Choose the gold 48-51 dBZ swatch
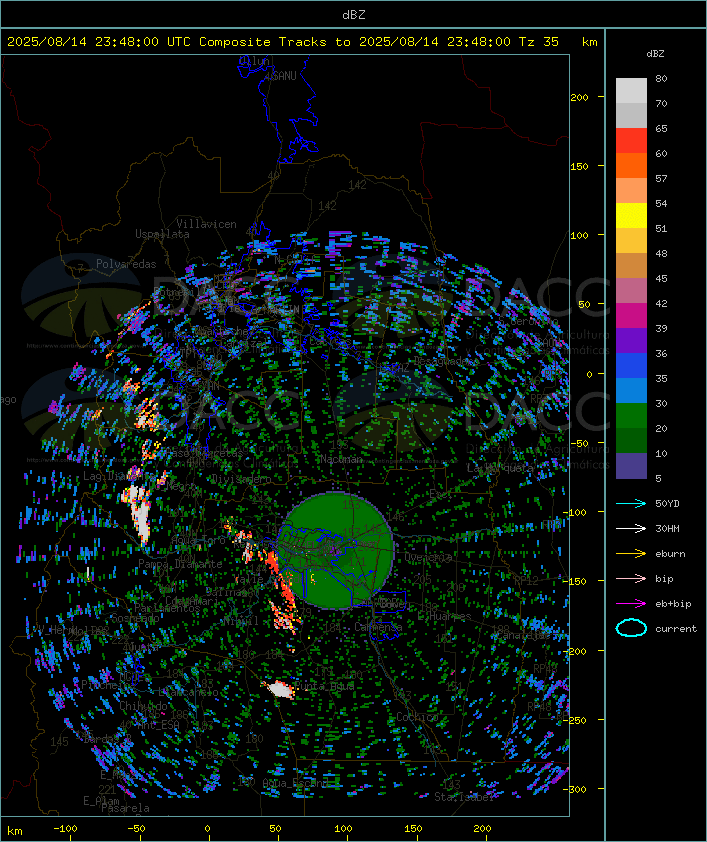The width and height of the screenshot is (707, 842). pos(631,241)
